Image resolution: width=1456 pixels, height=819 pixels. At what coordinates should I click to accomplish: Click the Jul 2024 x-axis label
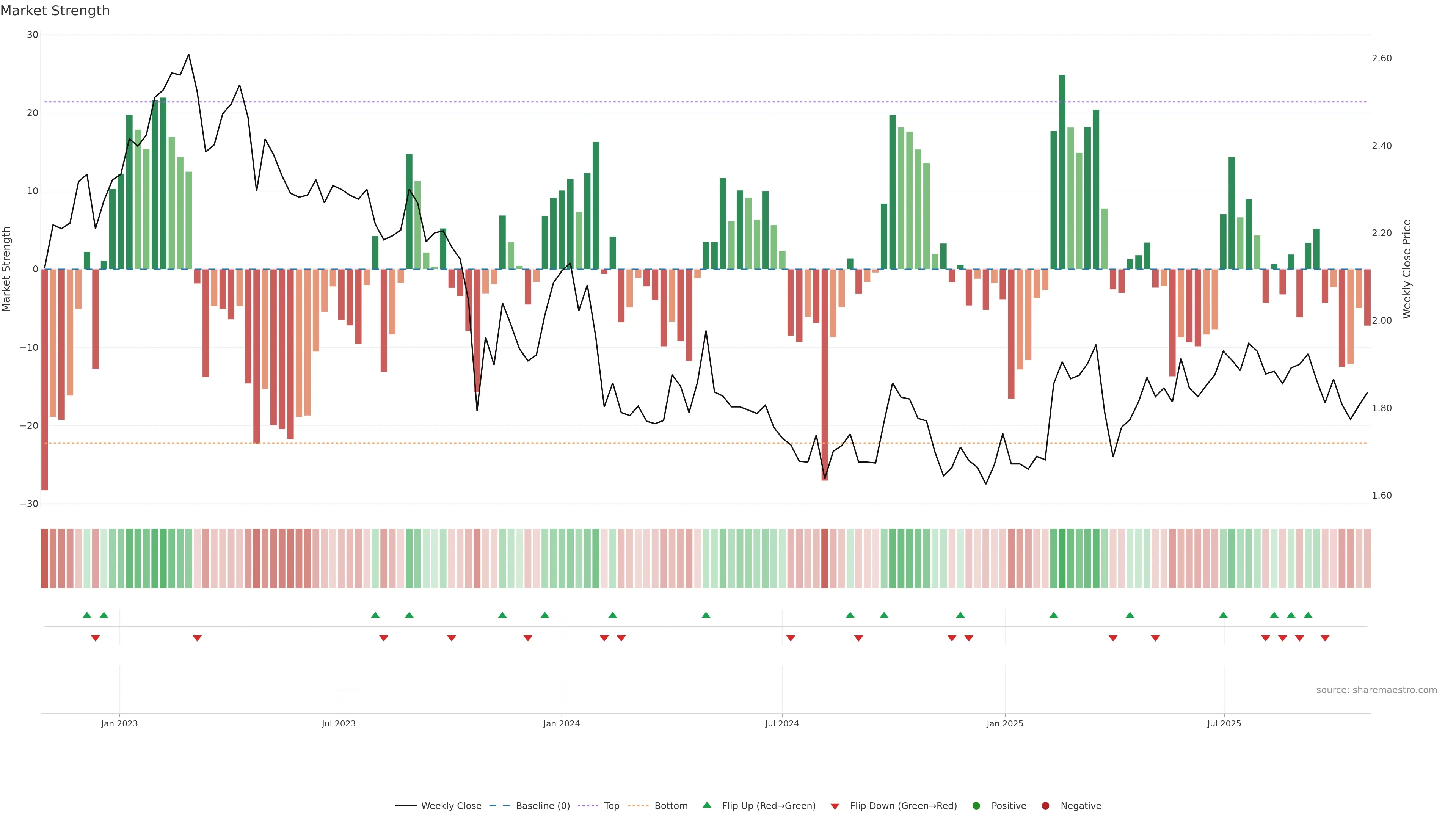click(x=782, y=723)
